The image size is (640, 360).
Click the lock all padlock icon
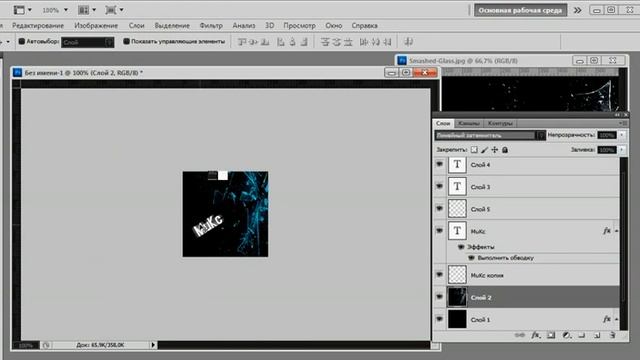505,150
